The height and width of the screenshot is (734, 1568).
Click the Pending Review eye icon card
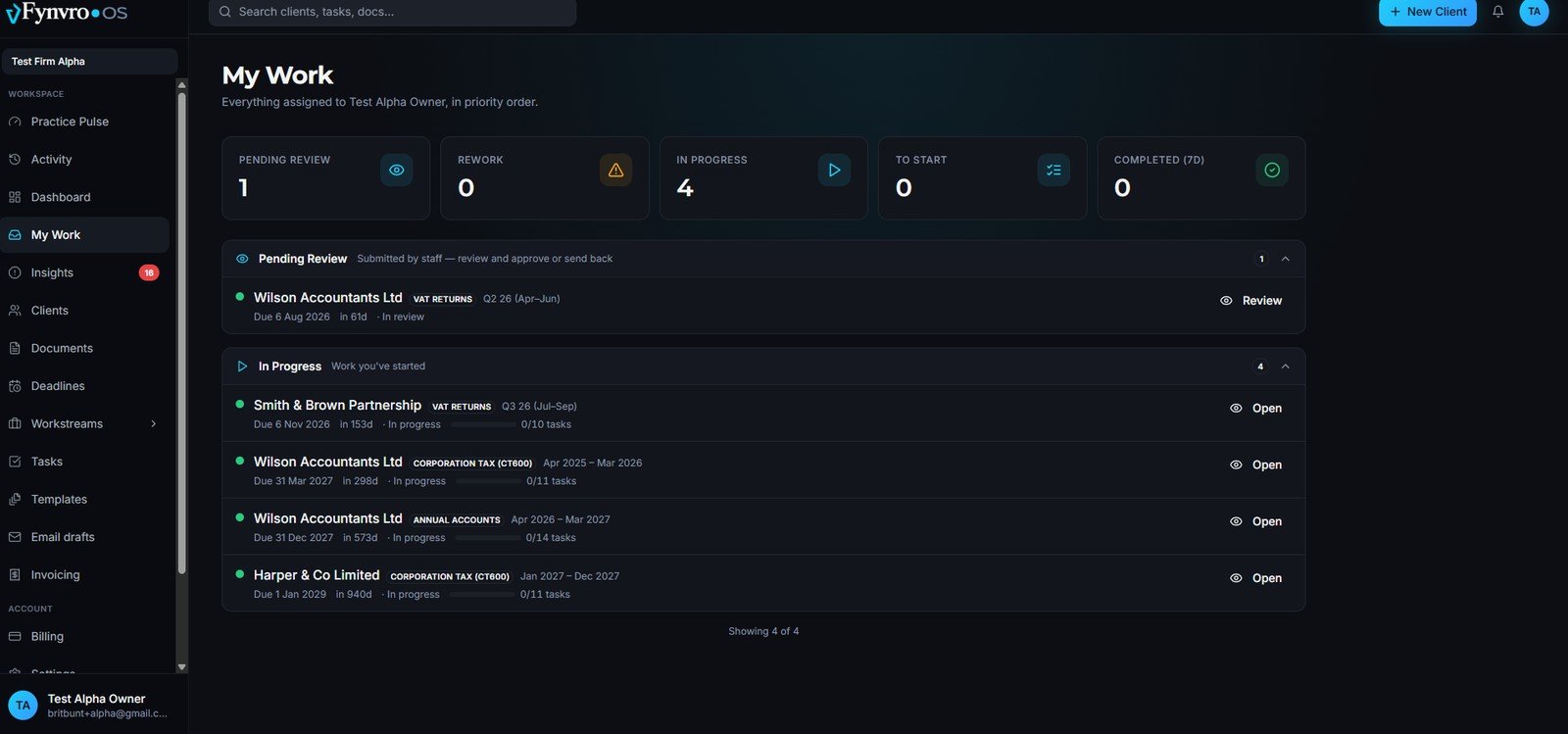coord(396,171)
